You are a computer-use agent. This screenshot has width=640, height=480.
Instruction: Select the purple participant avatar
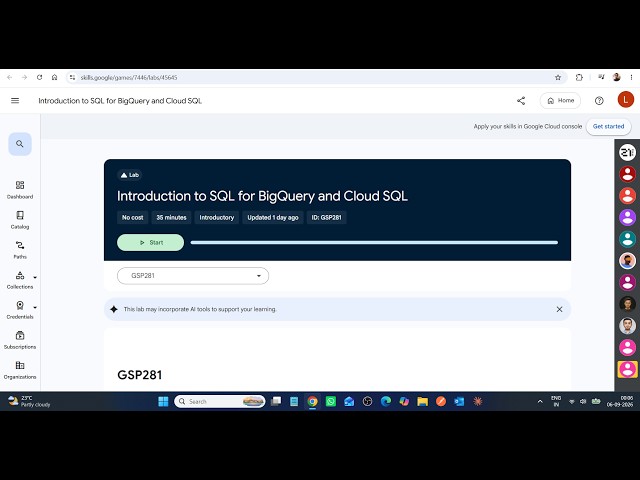click(627, 218)
